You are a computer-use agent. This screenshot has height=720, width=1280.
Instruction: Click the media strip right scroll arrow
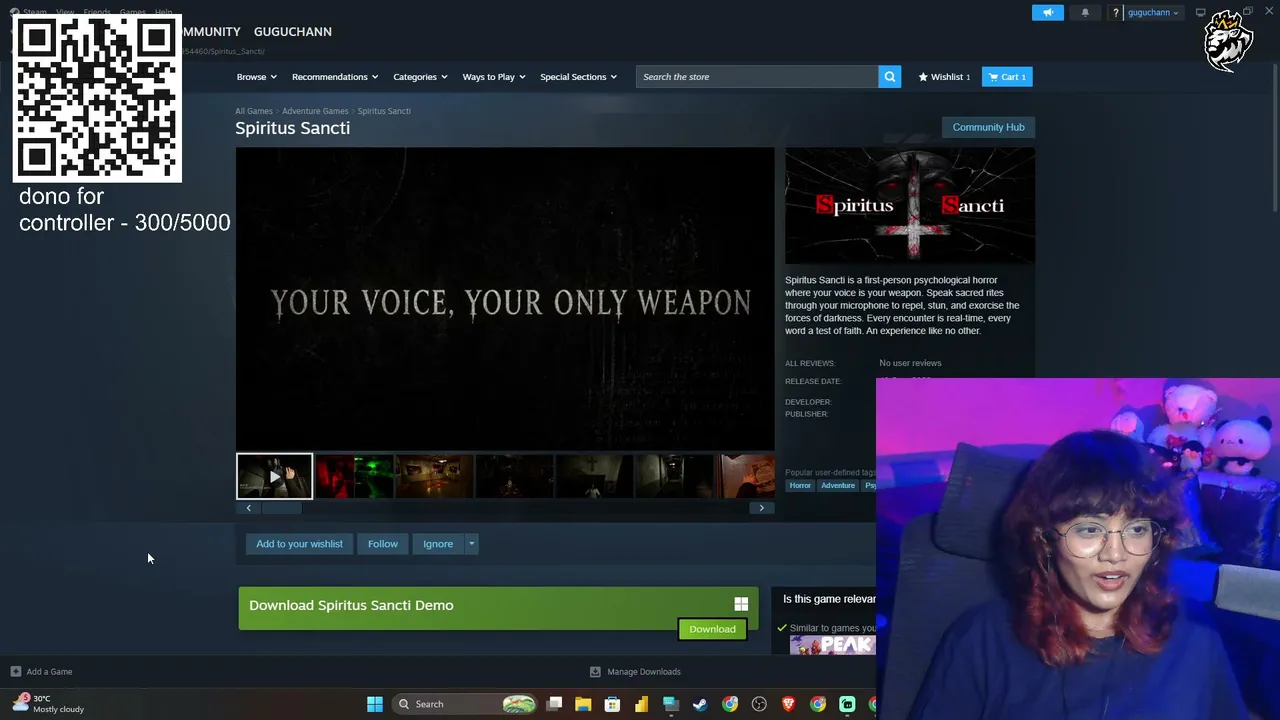(761, 508)
